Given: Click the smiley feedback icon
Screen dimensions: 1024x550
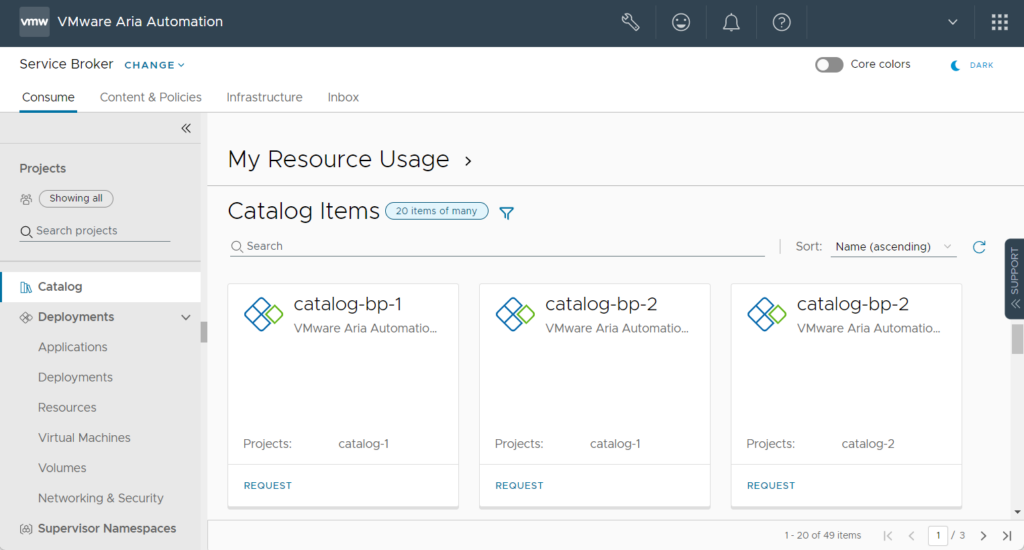Looking at the screenshot, I should click(x=680, y=22).
